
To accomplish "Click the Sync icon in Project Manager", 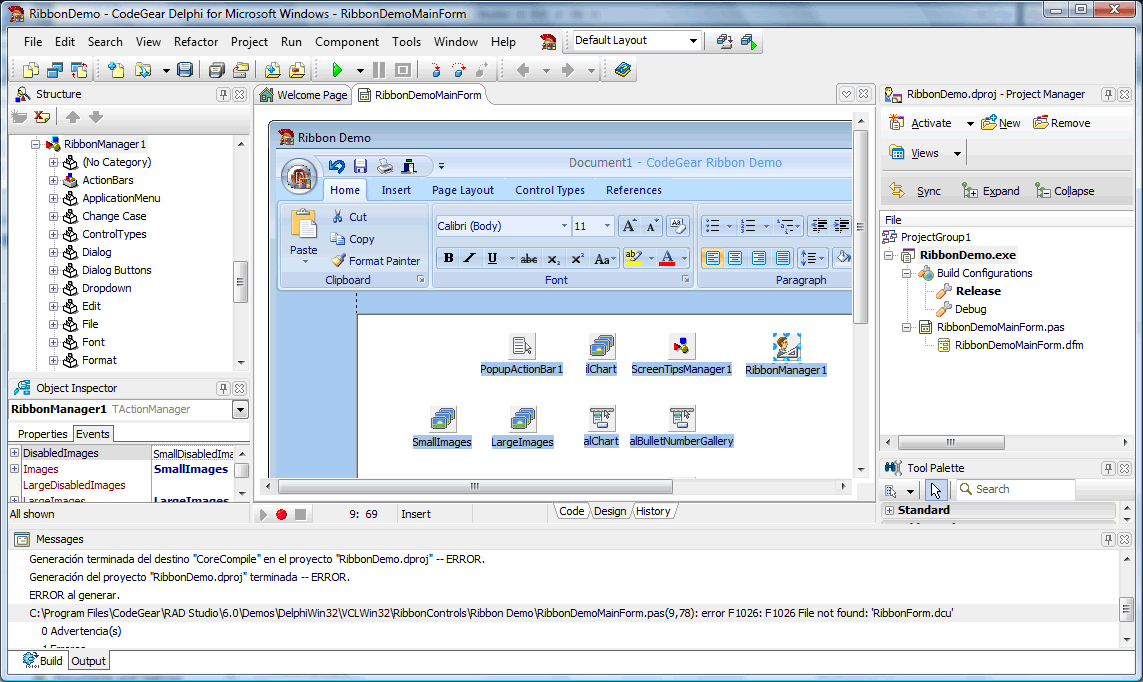I will click(x=898, y=190).
